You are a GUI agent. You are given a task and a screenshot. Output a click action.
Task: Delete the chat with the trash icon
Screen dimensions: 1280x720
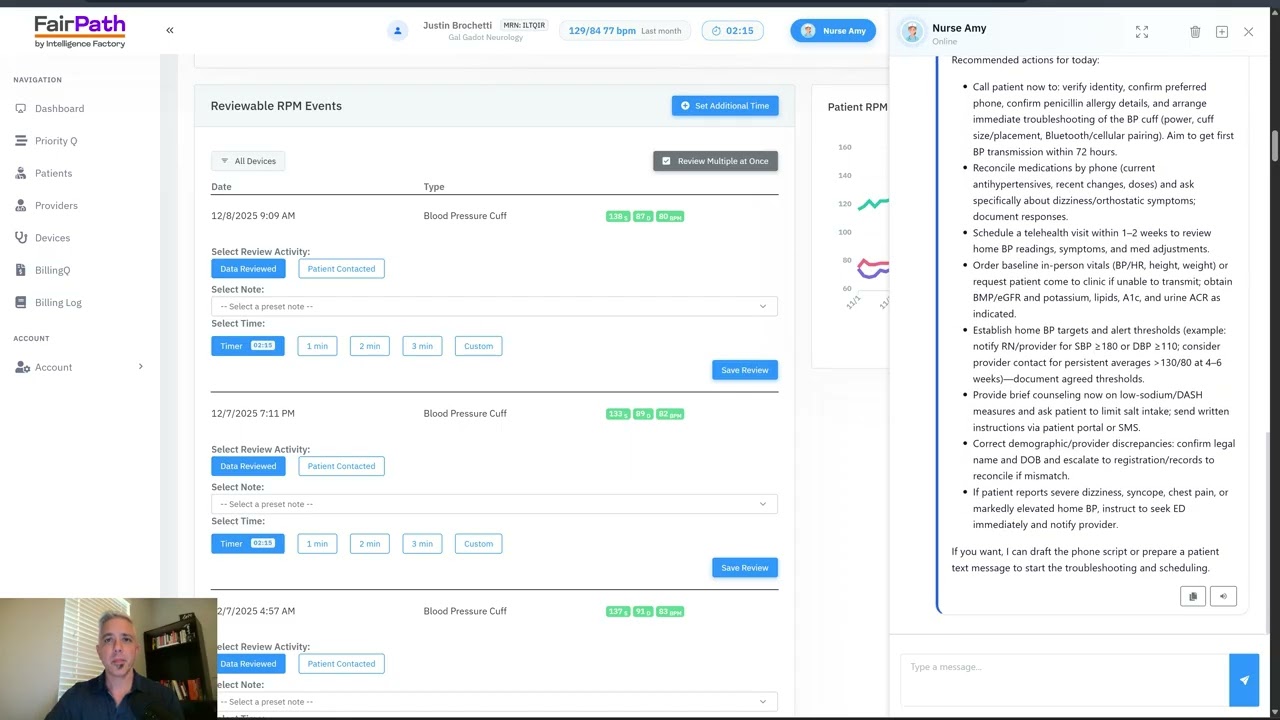point(1195,32)
